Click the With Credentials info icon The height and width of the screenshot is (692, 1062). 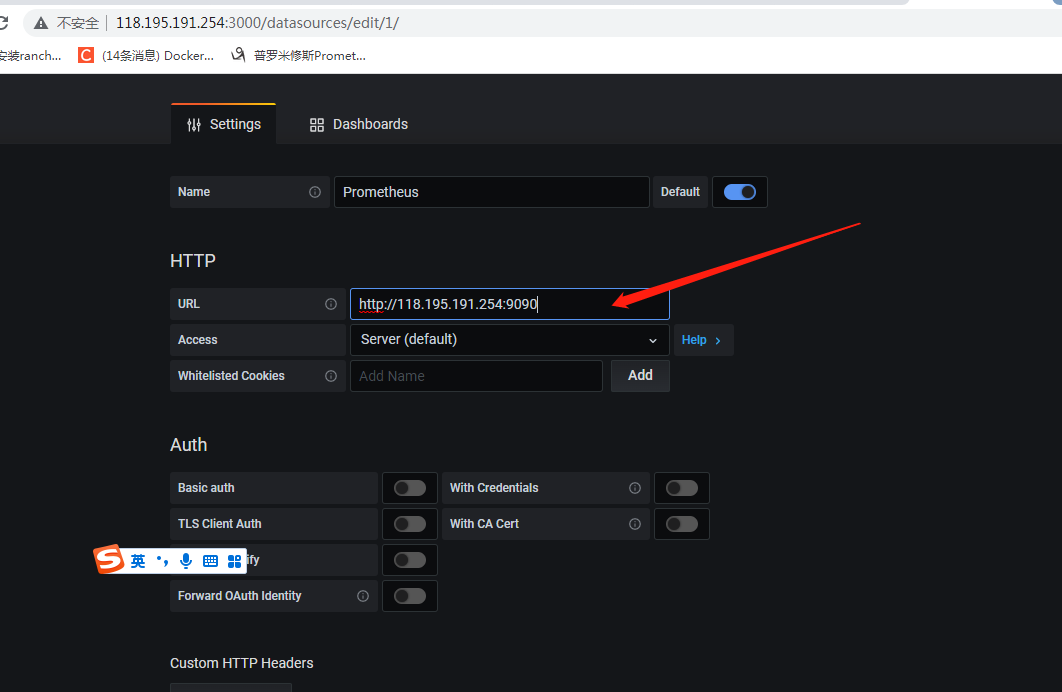pos(635,488)
